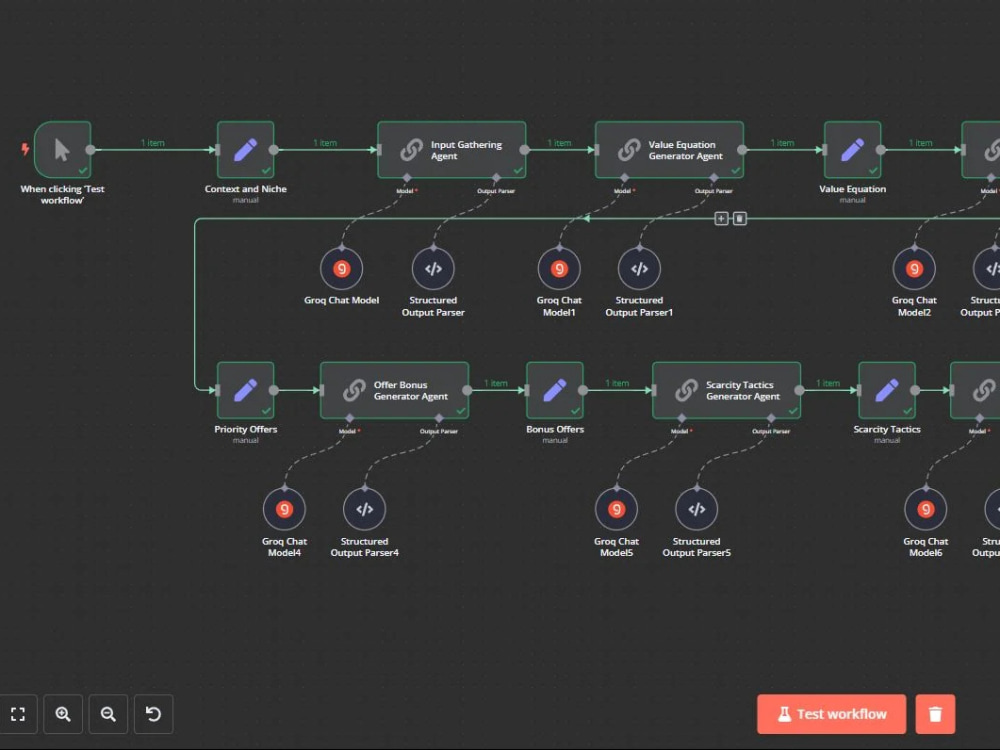Select the Priority Offers edit node
1000x750 pixels.
246,390
